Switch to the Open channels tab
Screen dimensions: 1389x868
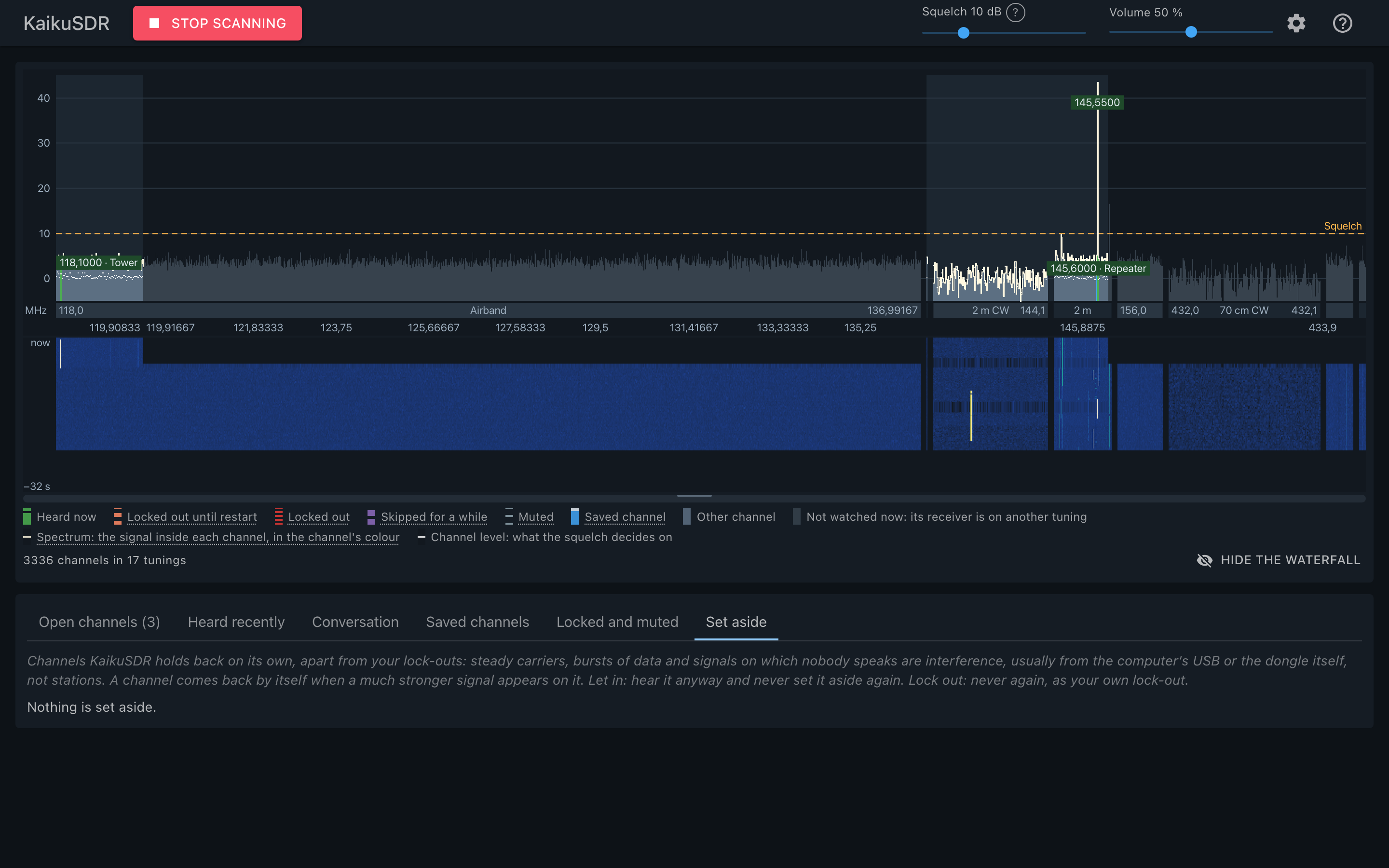pyautogui.click(x=99, y=622)
